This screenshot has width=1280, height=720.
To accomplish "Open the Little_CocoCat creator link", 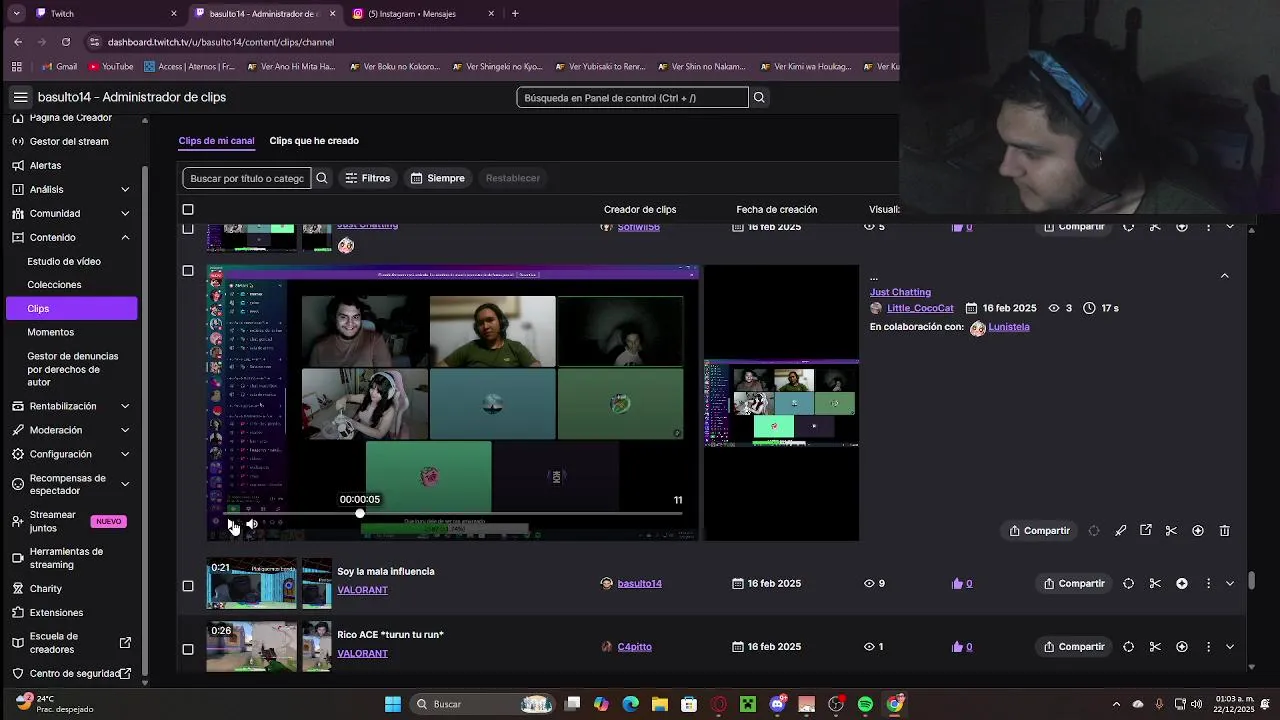I will pos(920,308).
